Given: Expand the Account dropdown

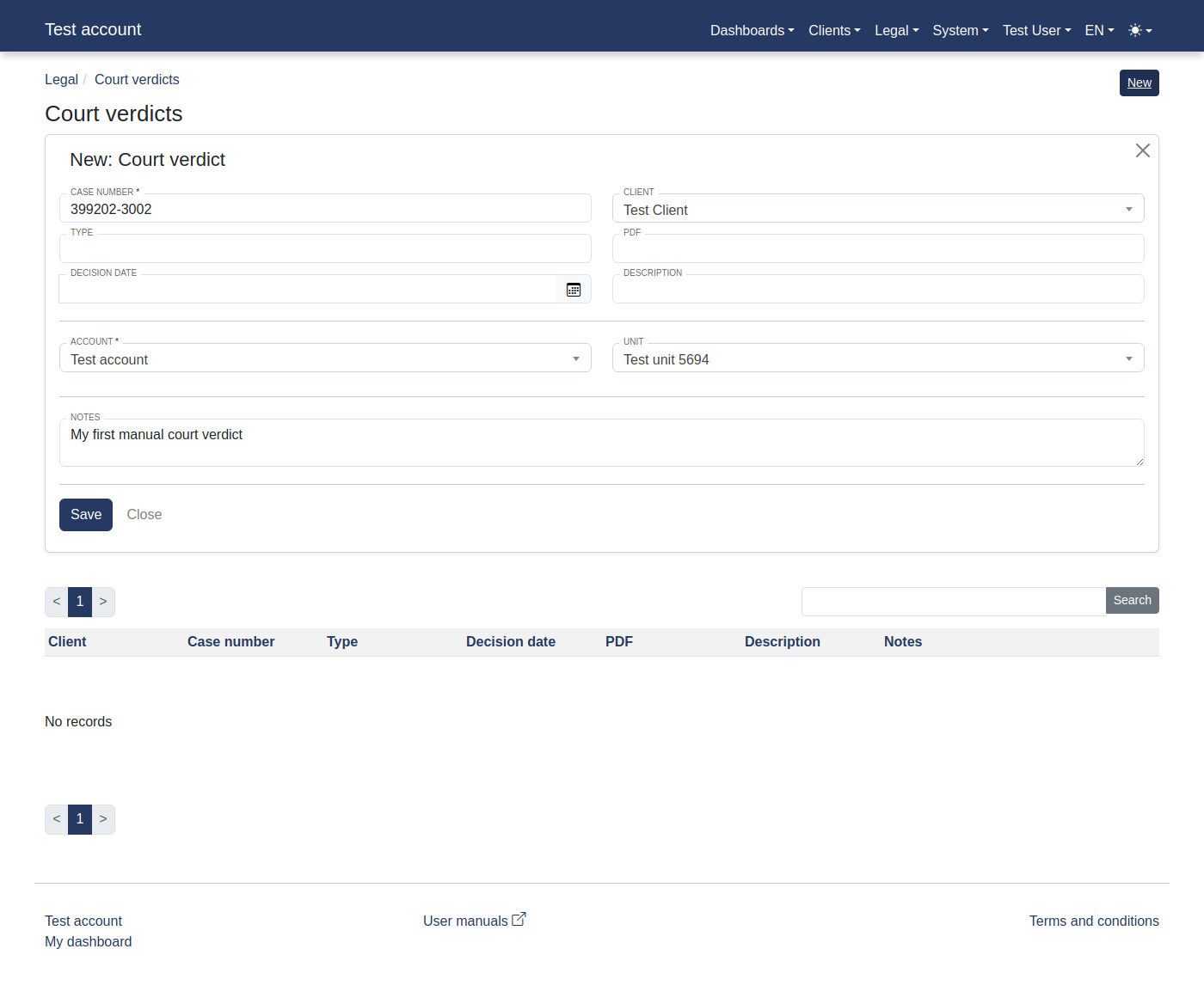Looking at the screenshot, I should pos(325,359).
